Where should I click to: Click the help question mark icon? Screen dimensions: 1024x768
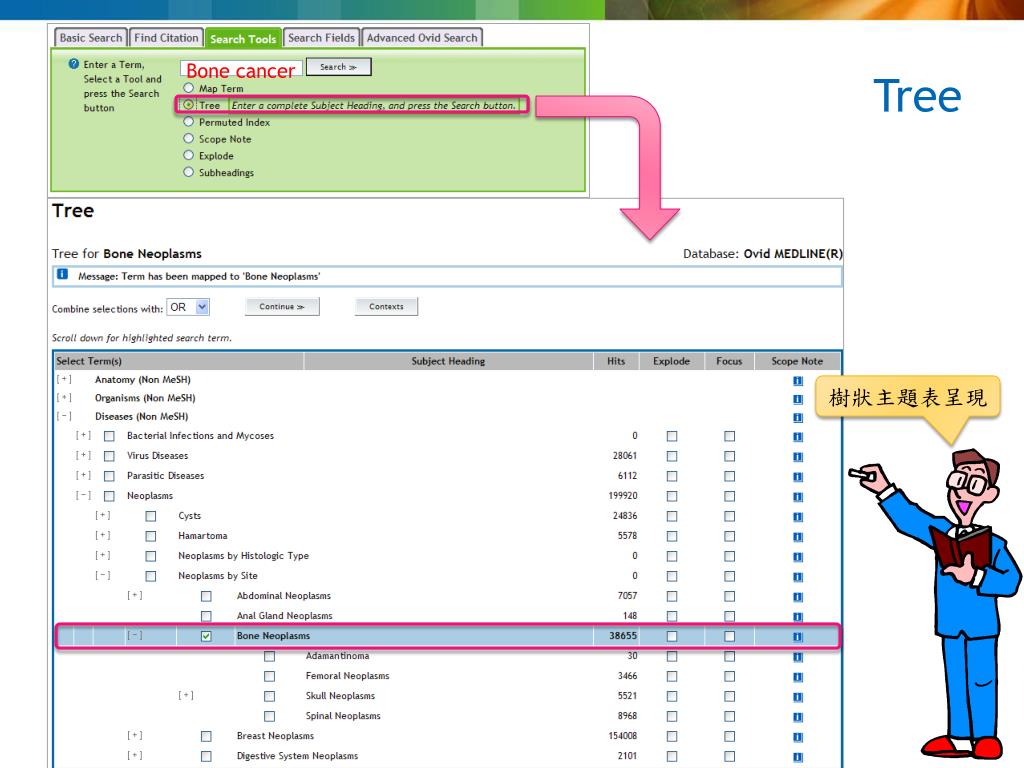point(73,64)
